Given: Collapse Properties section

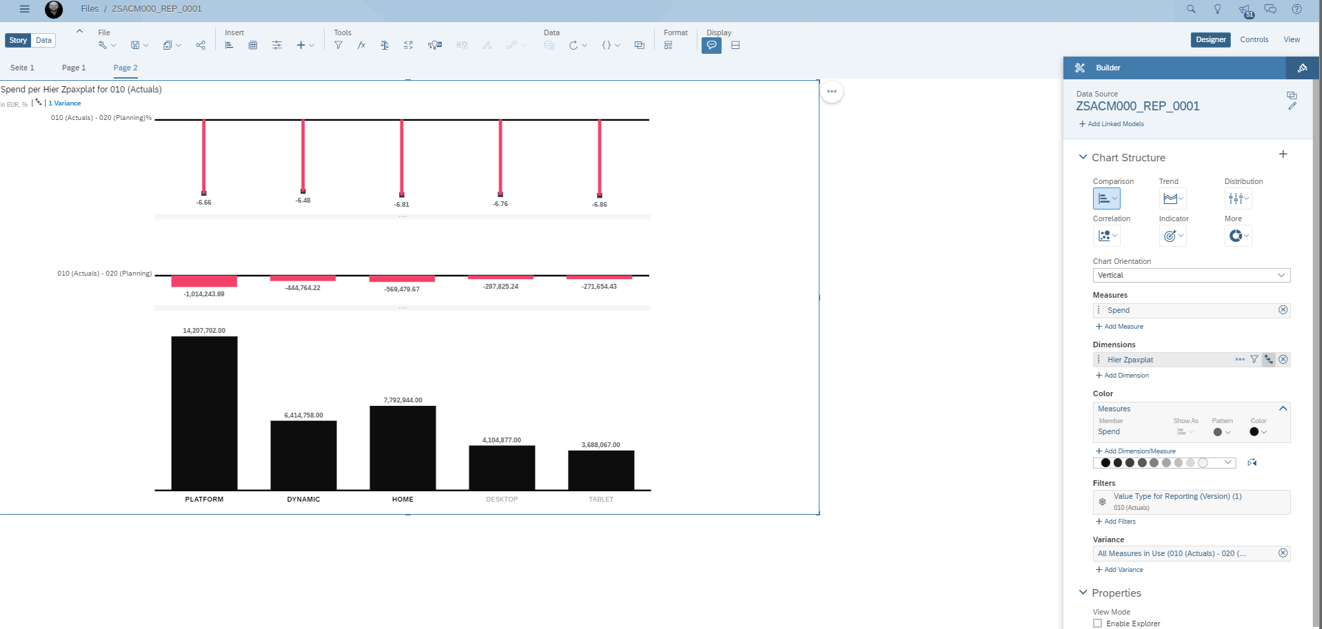Looking at the screenshot, I should 1083,593.
